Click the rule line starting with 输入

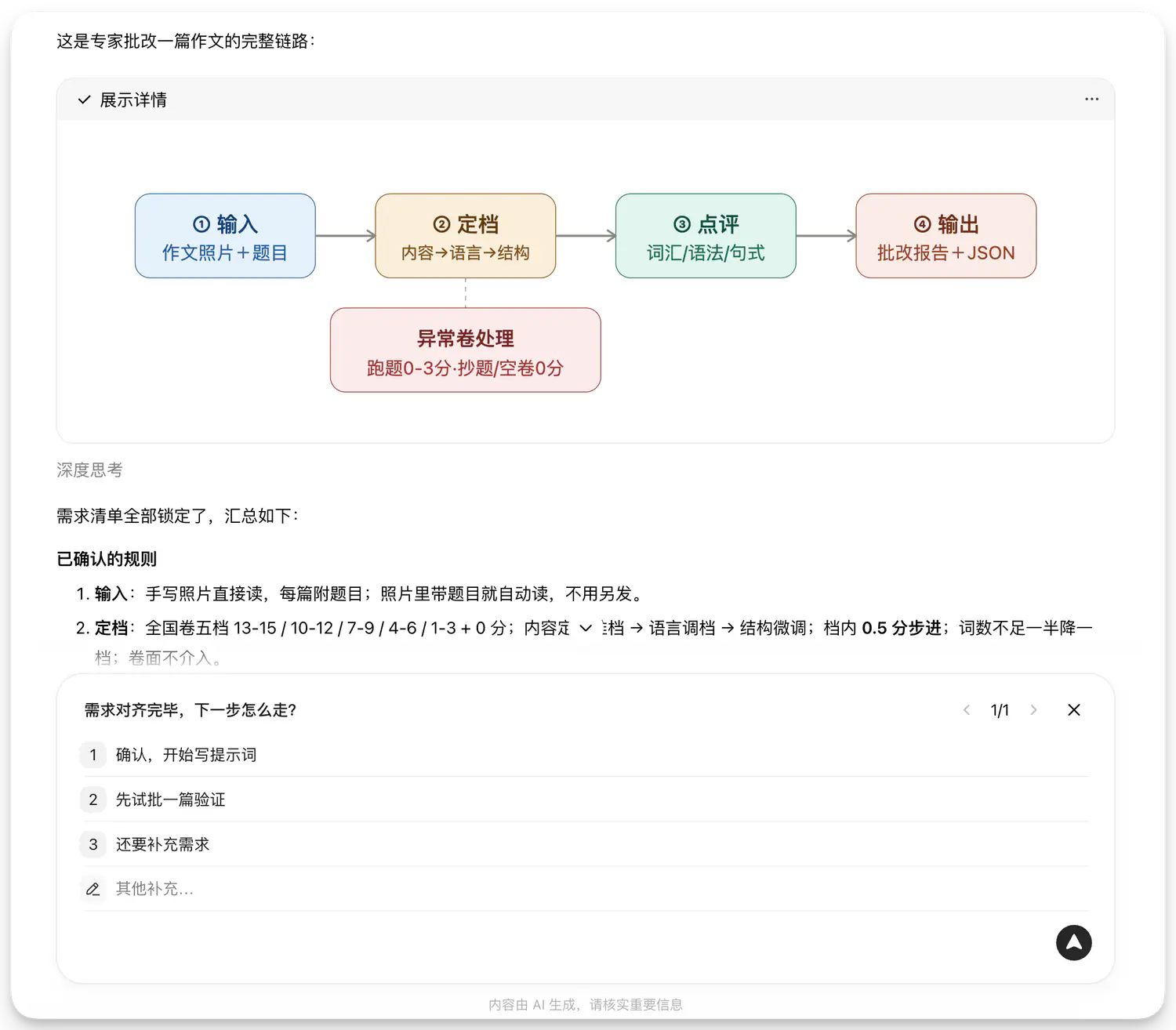(x=368, y=593)
